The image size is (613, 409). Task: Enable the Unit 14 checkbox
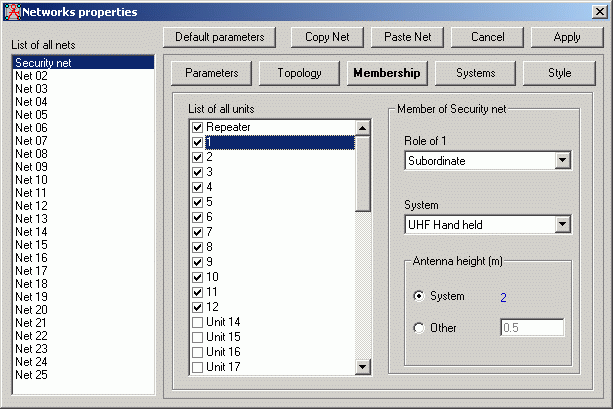coord(197,323)
